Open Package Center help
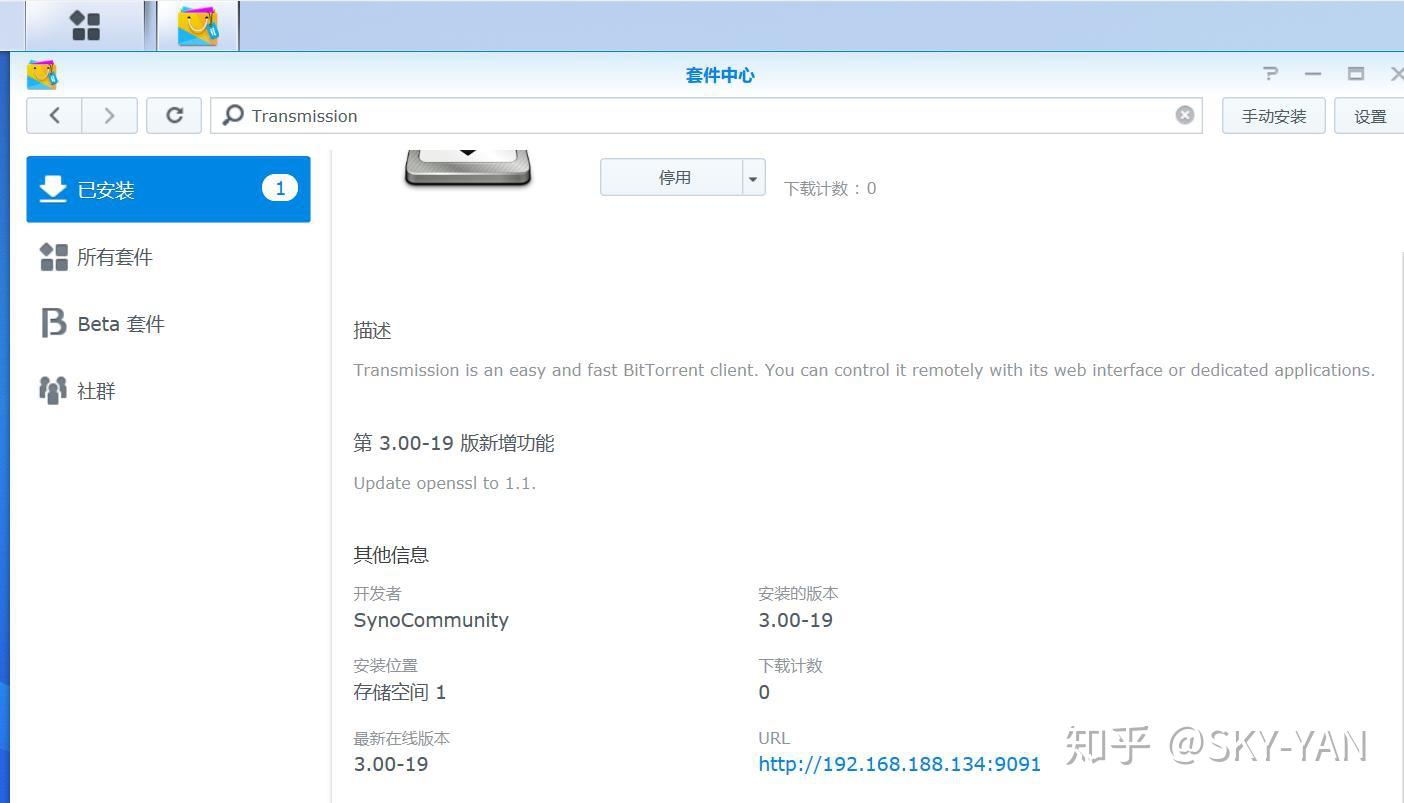1404x803 pixels. tap(1269, 73)
